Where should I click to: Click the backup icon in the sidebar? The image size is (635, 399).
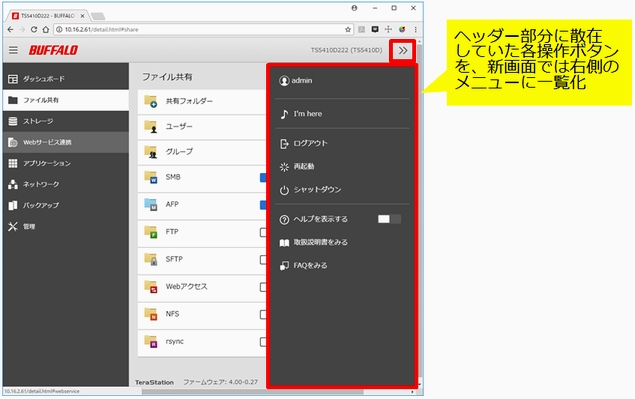13,205
